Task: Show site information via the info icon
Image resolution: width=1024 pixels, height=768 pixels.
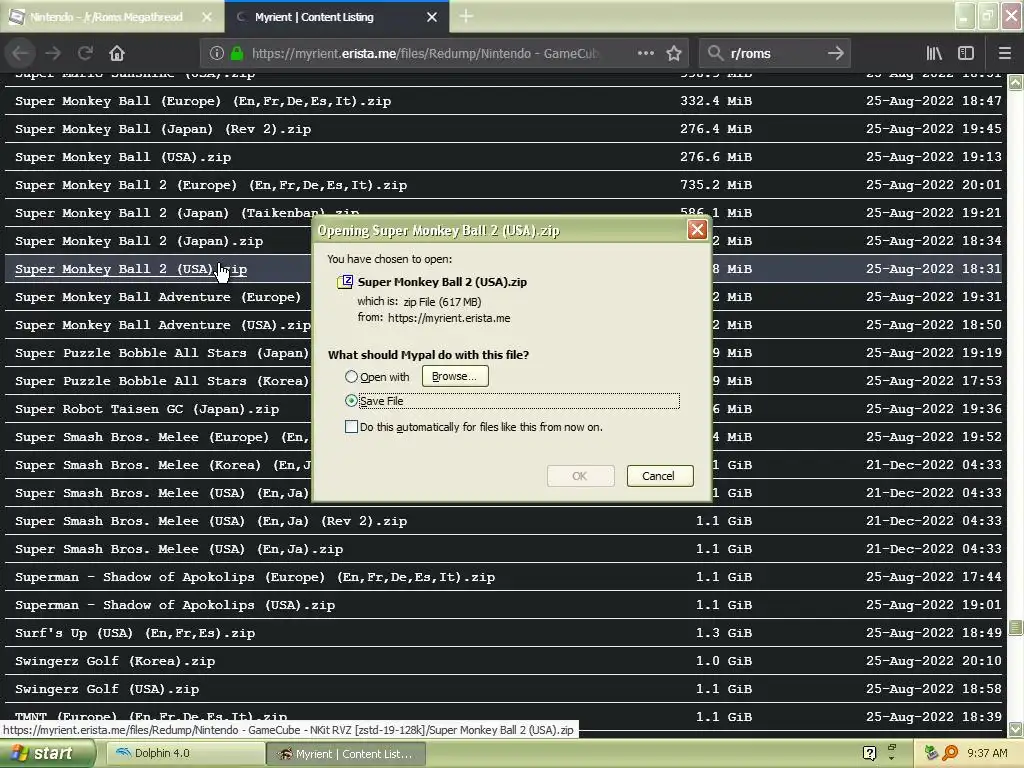Action: [x=216, y=53]
